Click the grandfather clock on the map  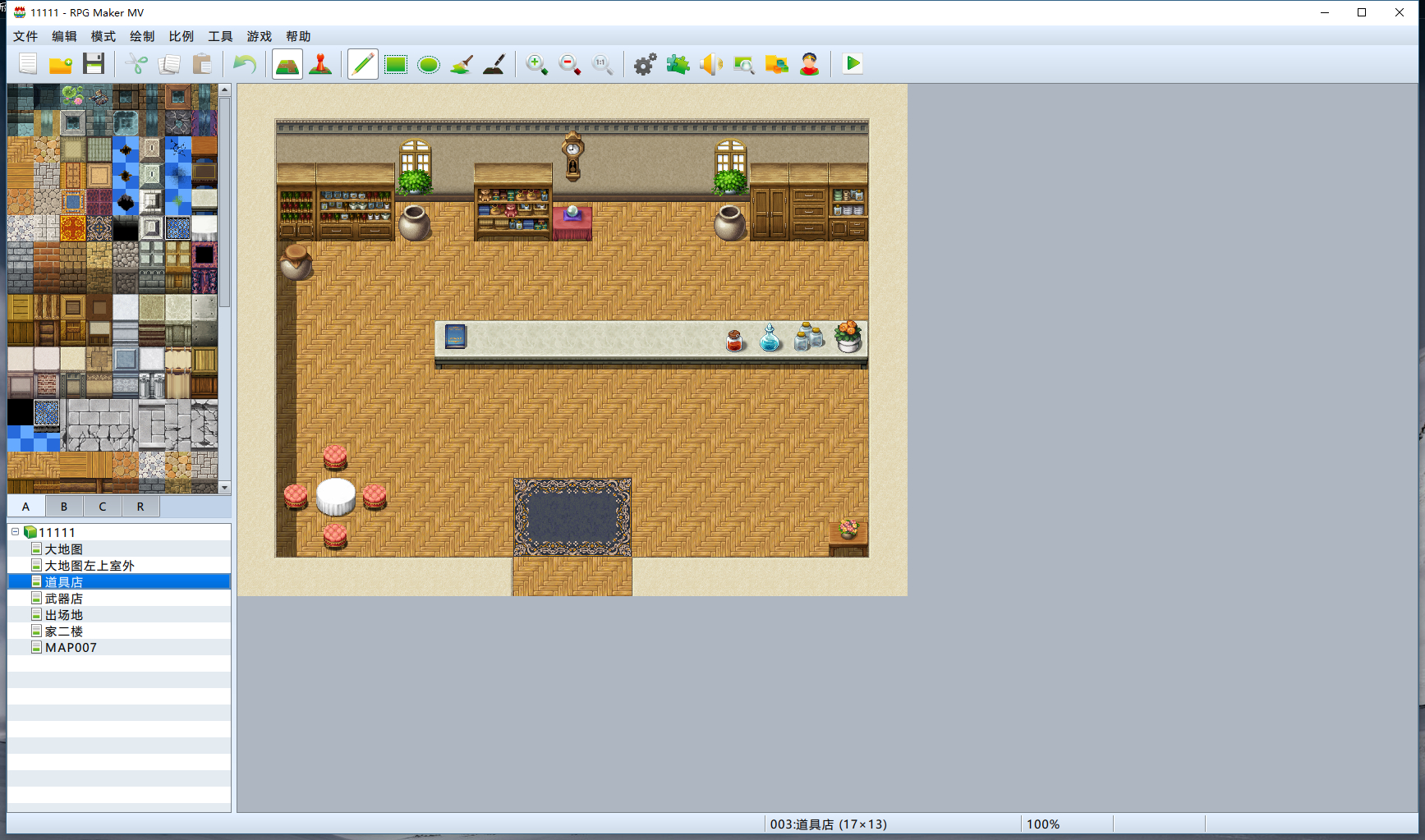tap(572, 156)
